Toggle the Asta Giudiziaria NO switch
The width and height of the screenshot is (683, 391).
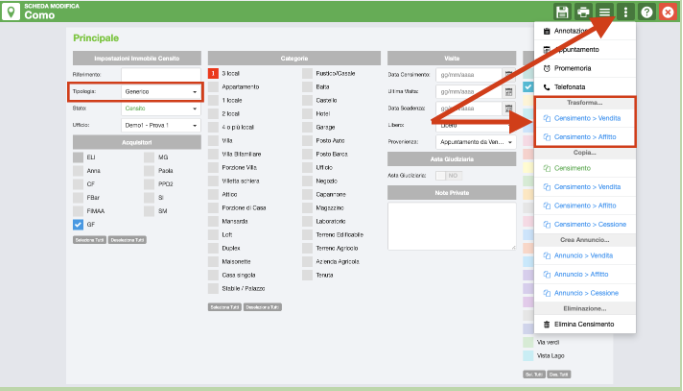click(449, 175)
